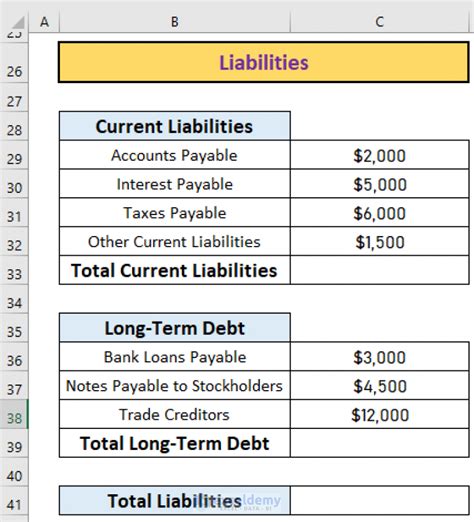This screenshot has width=474, height=522.
Task: Select the Interest Payable label cell
Action: pyautogui.click(x=175, y=184)
